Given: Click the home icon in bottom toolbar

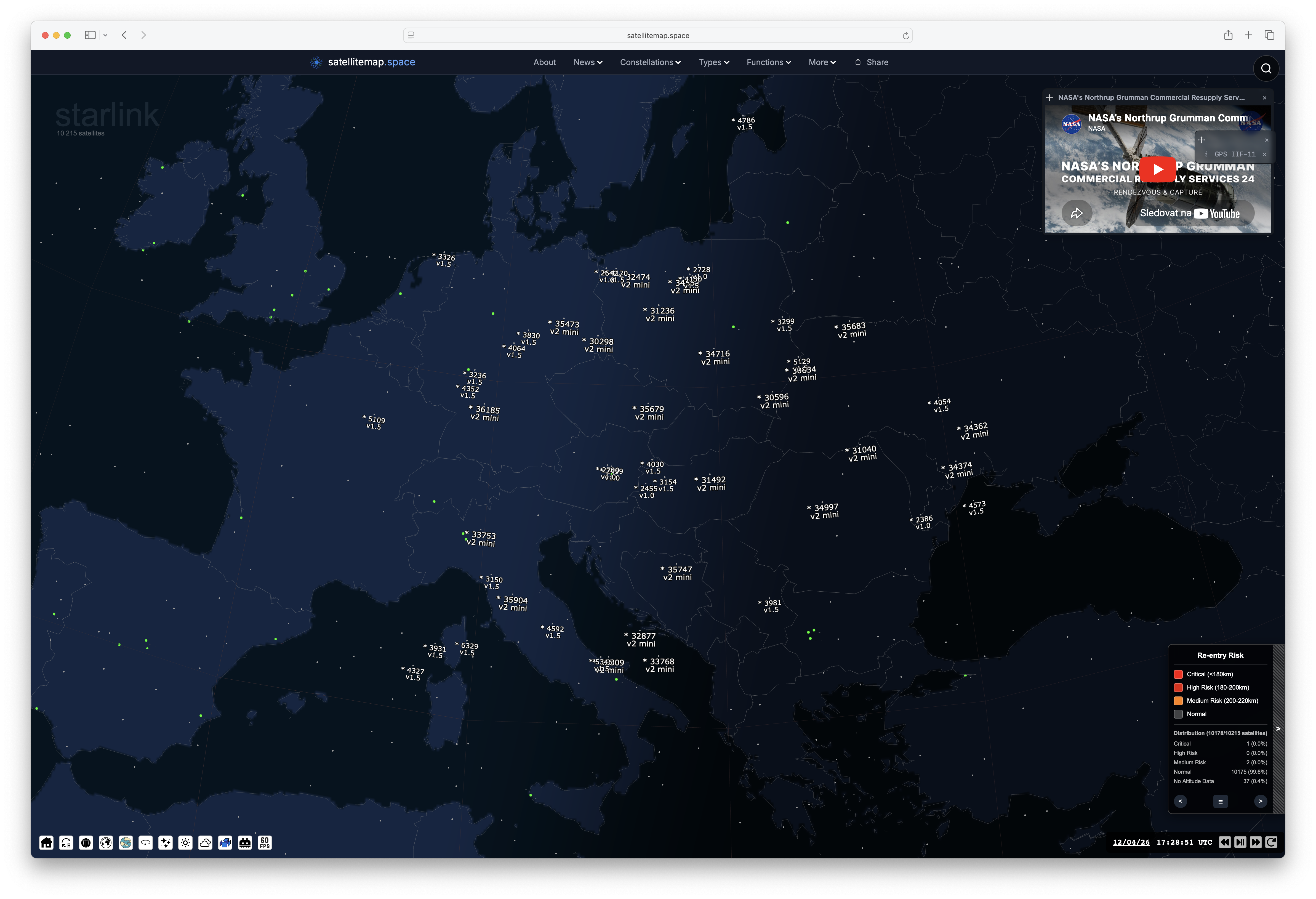Looking at the screenshot, I should pos(46,842).
